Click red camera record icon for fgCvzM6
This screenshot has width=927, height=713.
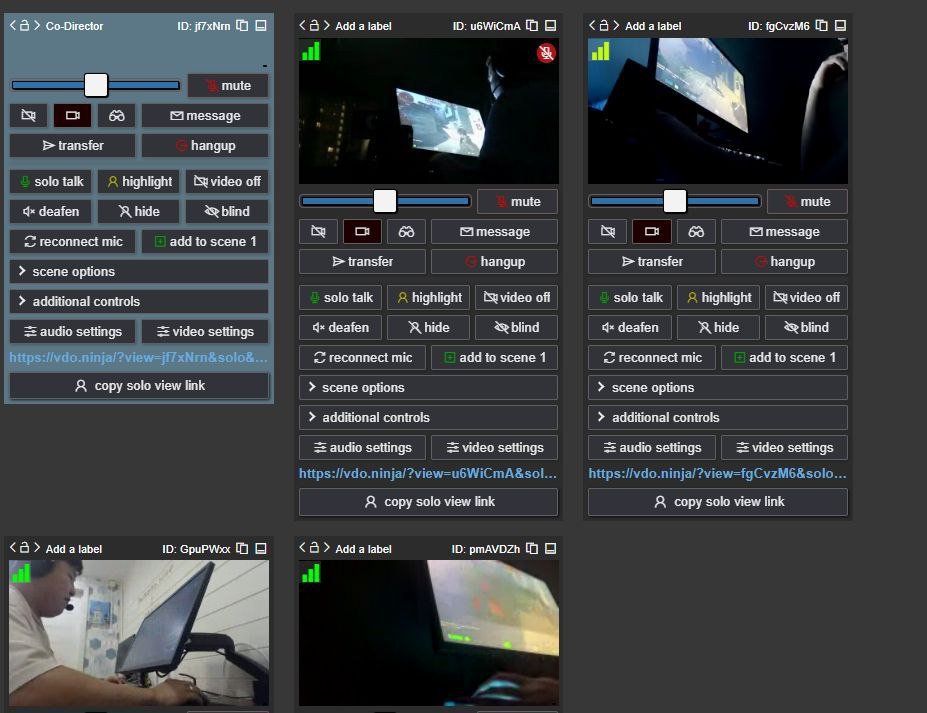[652, 231]
